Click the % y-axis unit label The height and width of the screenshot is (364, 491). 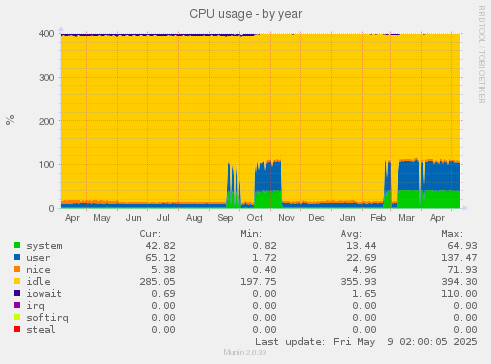[10, 120]
